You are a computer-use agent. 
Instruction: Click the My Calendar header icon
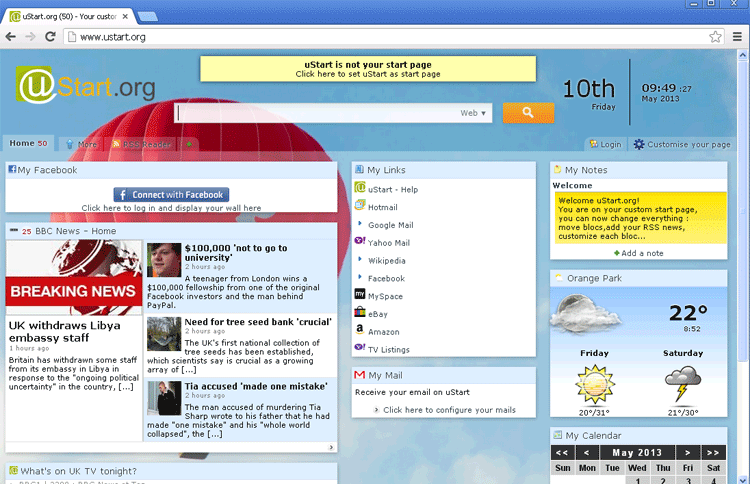tap(557, 435)
